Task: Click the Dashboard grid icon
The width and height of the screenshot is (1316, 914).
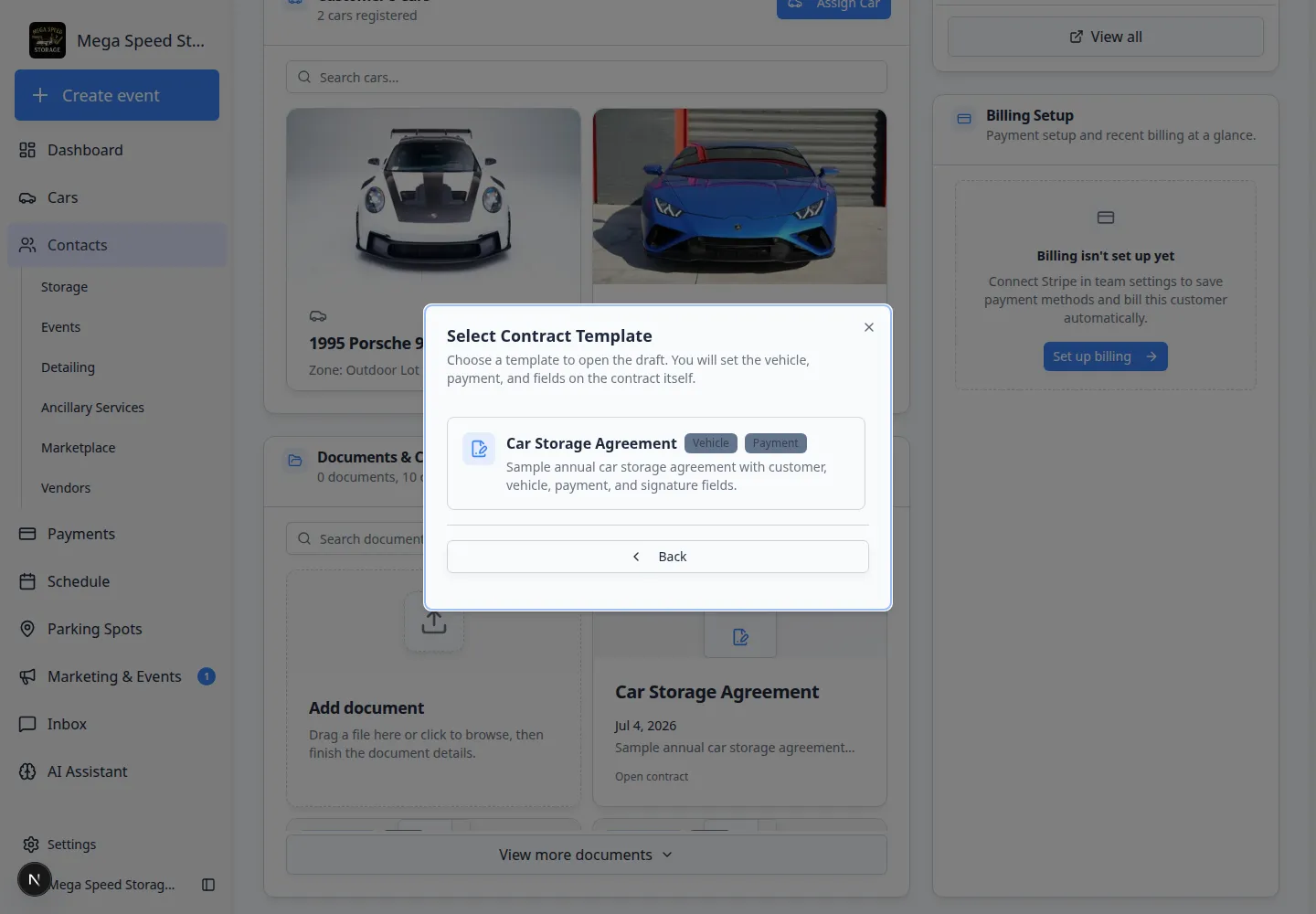Action: pyautogui.click(x=27, y=150)
